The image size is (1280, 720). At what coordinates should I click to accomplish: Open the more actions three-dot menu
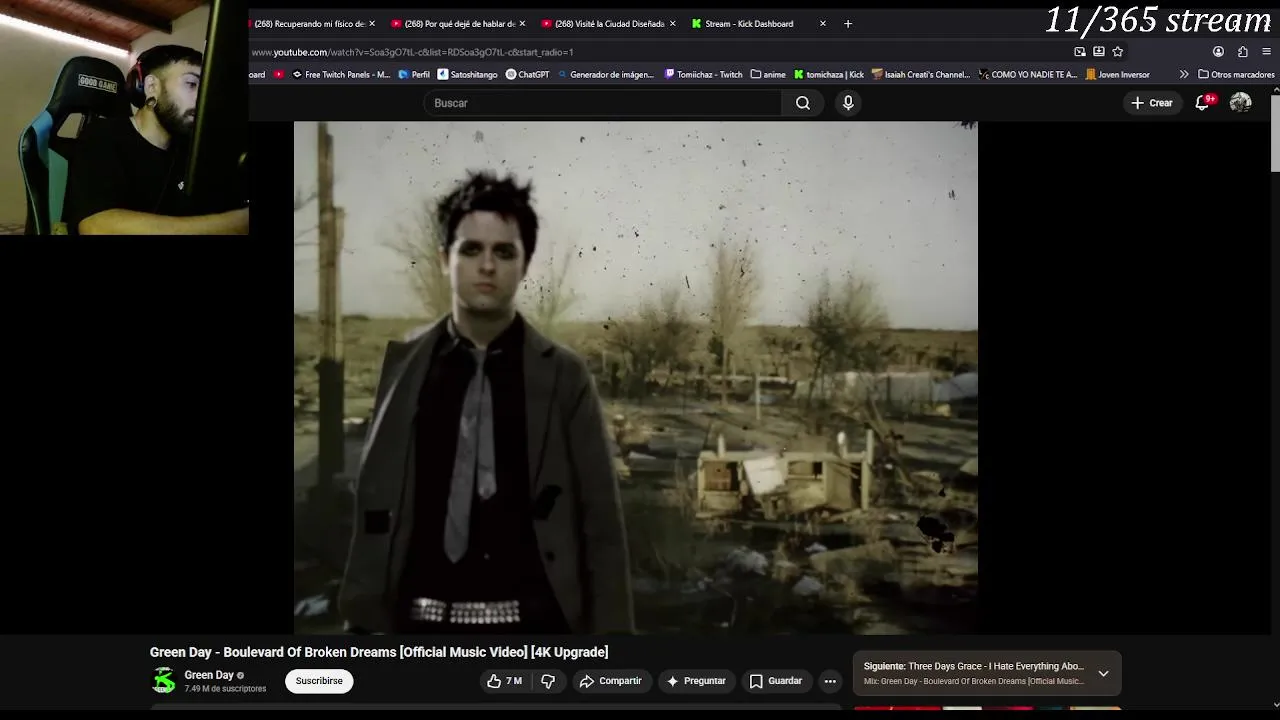(x=830, y=681)
